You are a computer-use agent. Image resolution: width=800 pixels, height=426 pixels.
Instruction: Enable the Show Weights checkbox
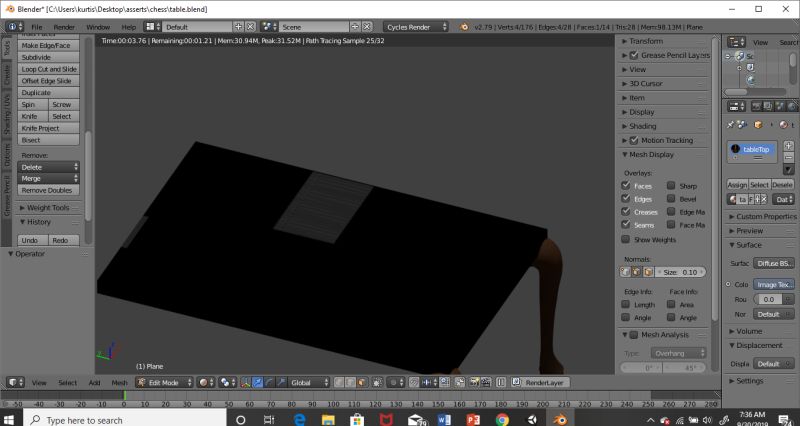click(626, 239)
